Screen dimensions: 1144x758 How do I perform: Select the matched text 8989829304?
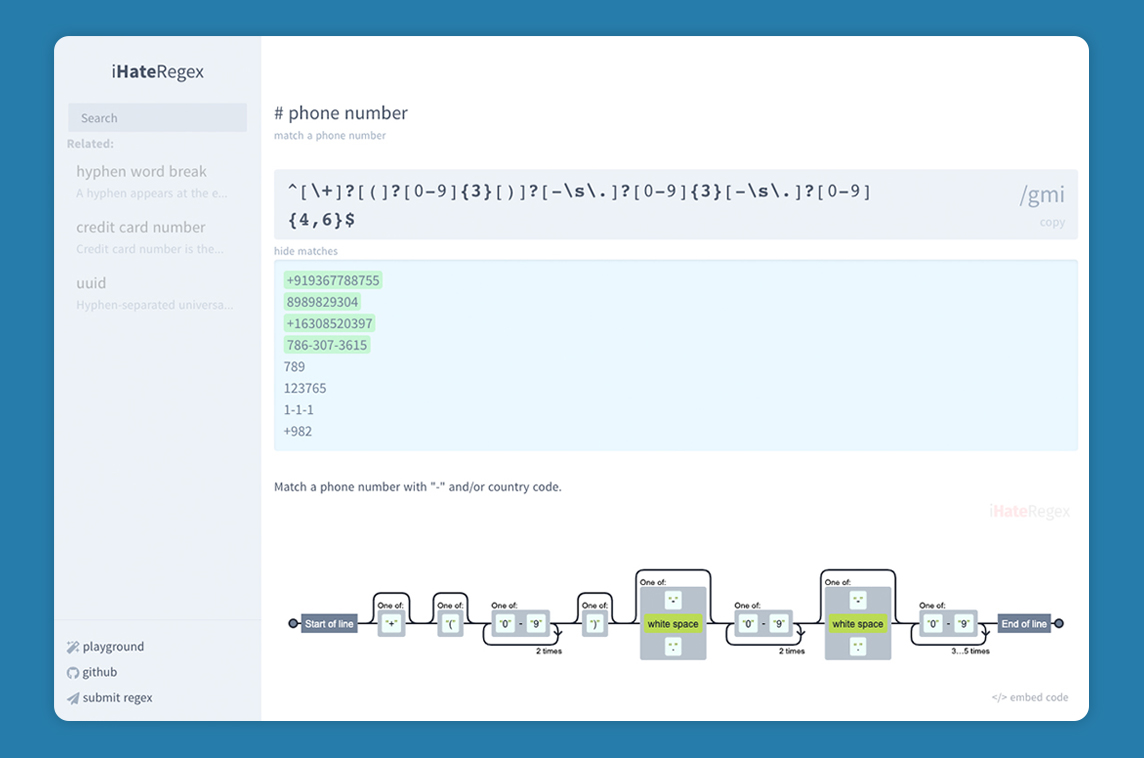[x=322, y=302]
